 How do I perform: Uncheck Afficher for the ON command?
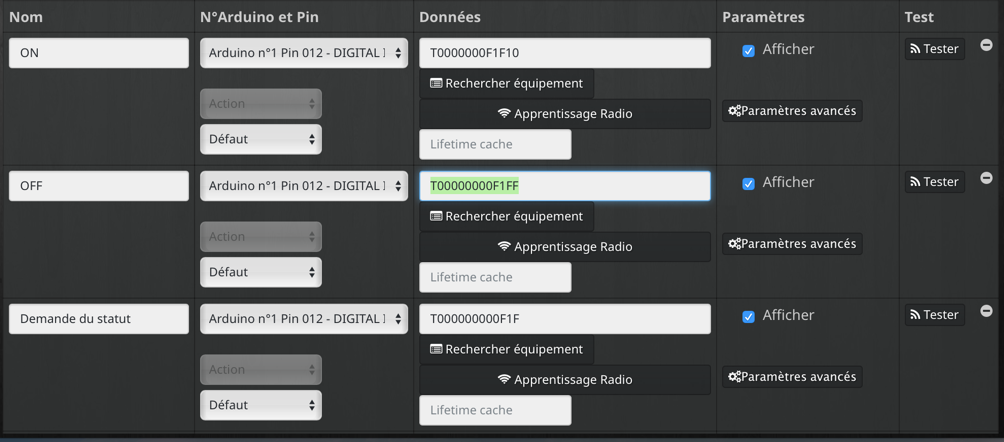(748, 51)
